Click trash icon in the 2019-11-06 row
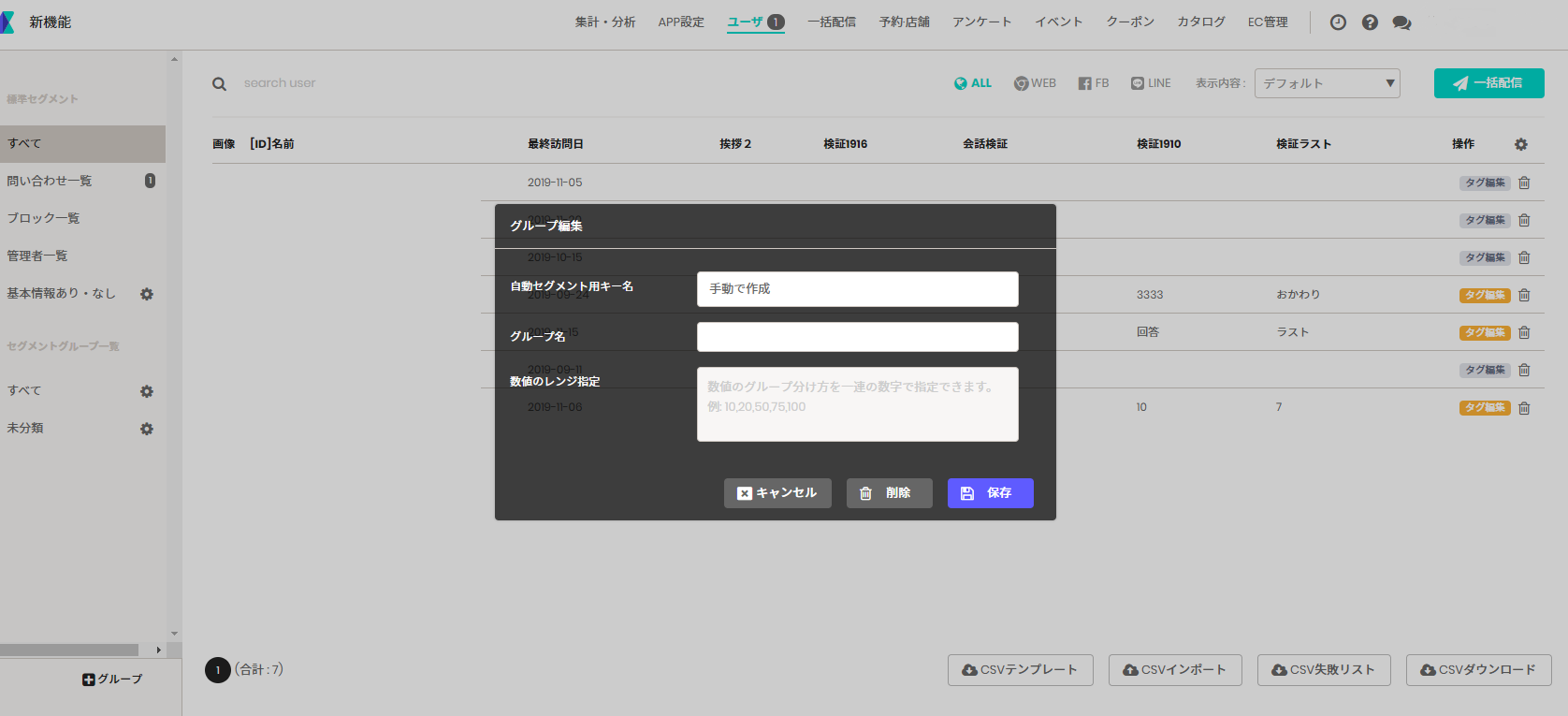The height and width of the screenshot is (716, 1568). coord(1524,407)
